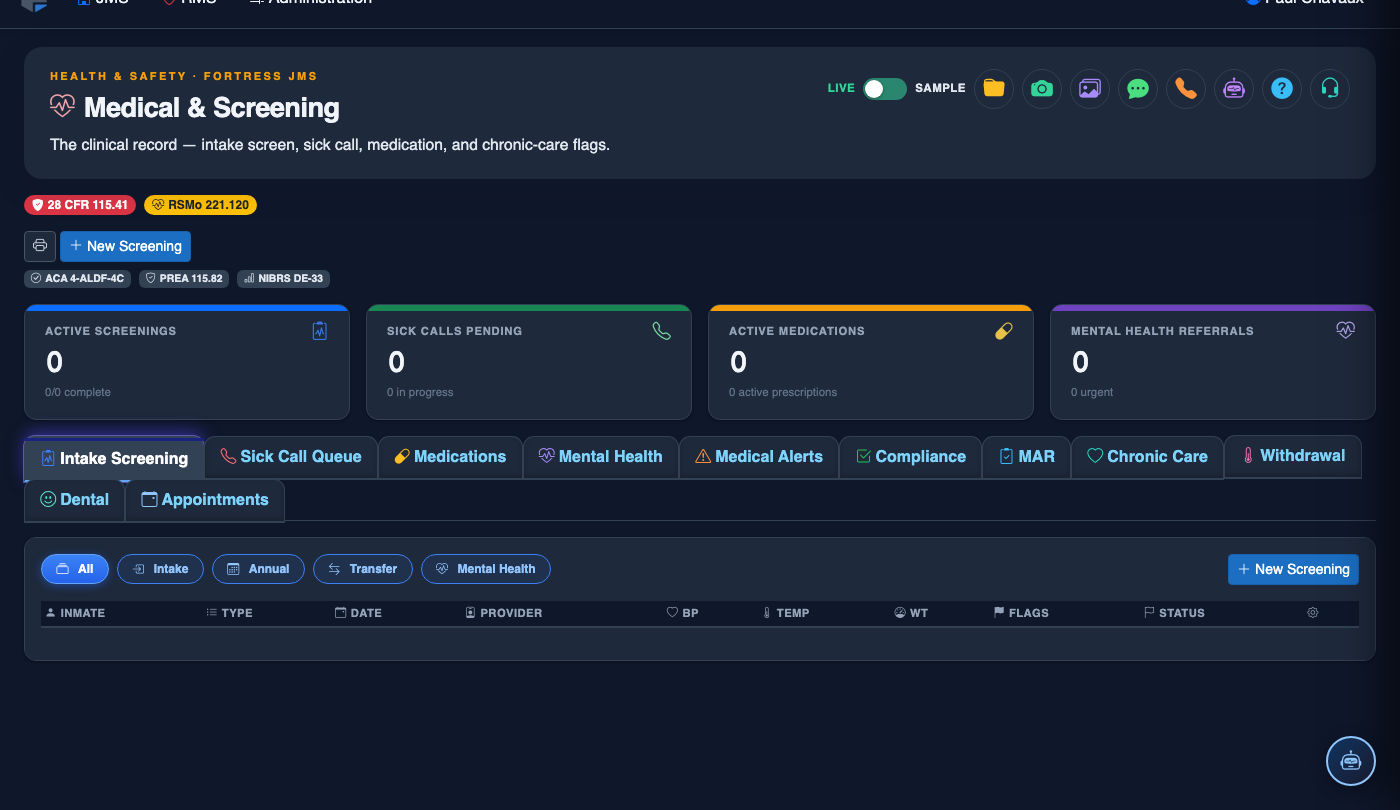
Task: Click the green camera icon
Action: pos(1042,88)
